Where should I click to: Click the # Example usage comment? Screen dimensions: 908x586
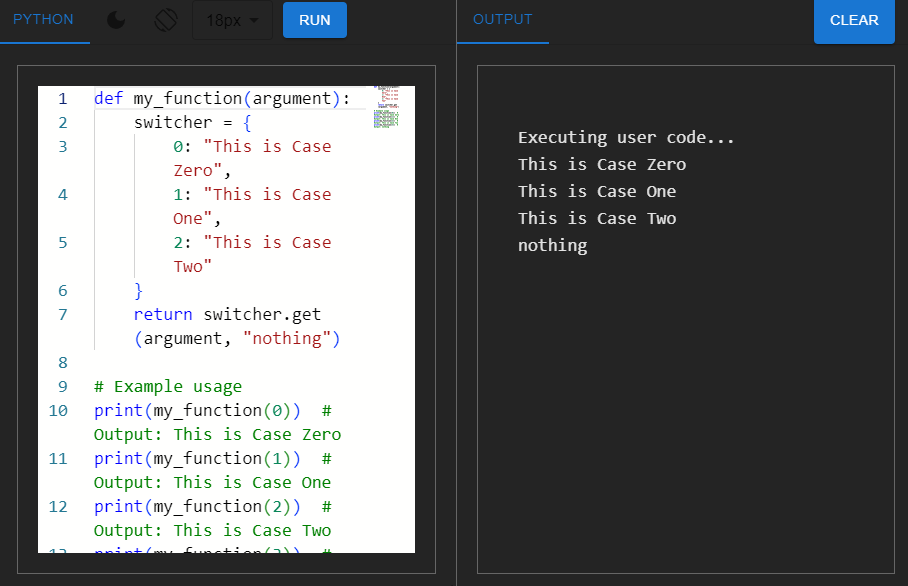pos(168,386)
